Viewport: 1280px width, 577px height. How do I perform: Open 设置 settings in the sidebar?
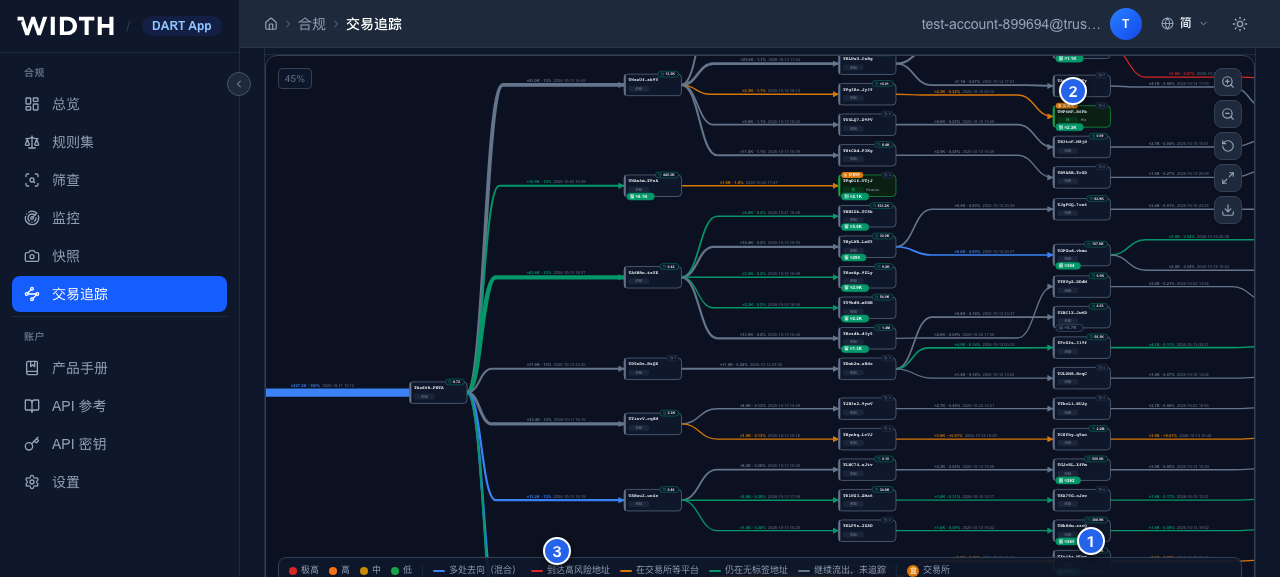[x=119, y=482]
